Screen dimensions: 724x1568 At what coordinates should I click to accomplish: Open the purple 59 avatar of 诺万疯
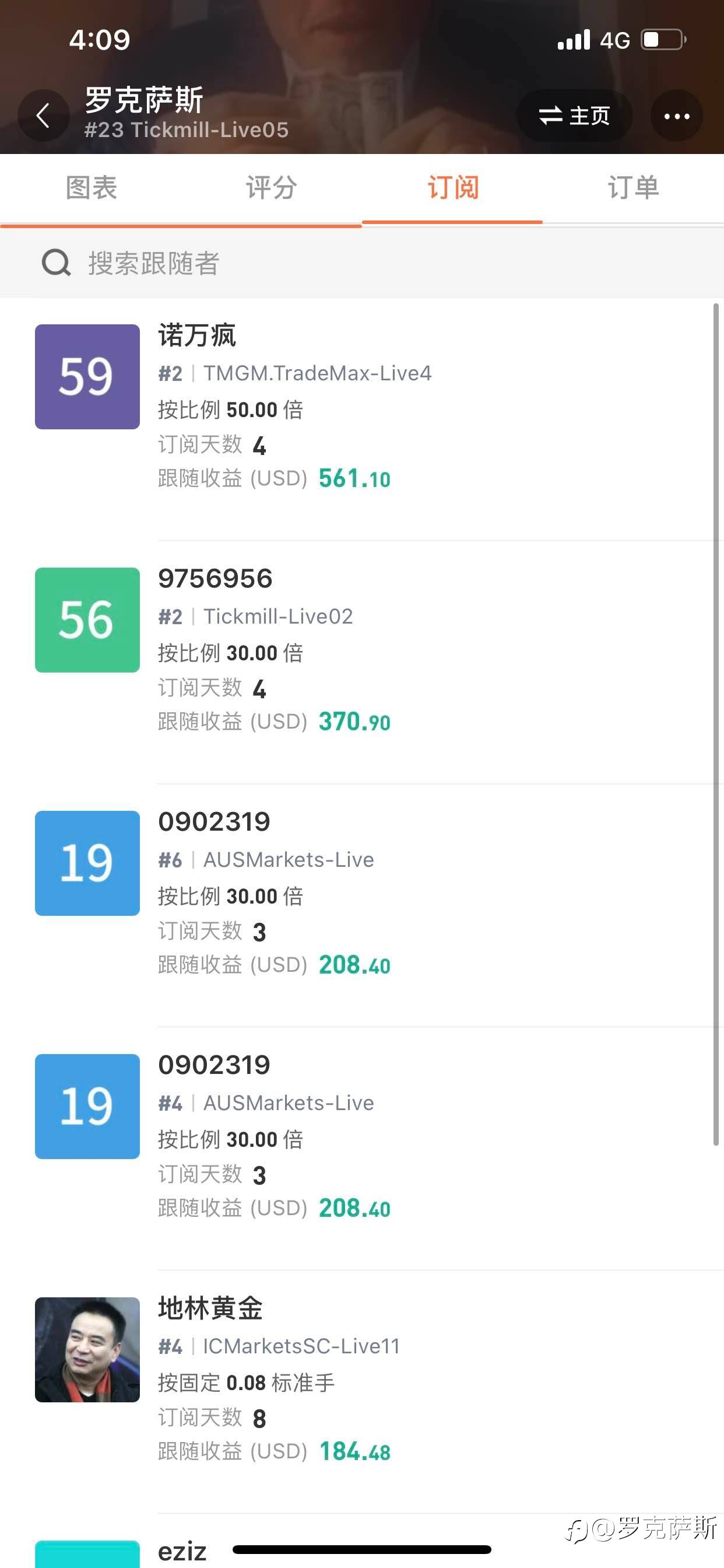[x=87, y=377]
